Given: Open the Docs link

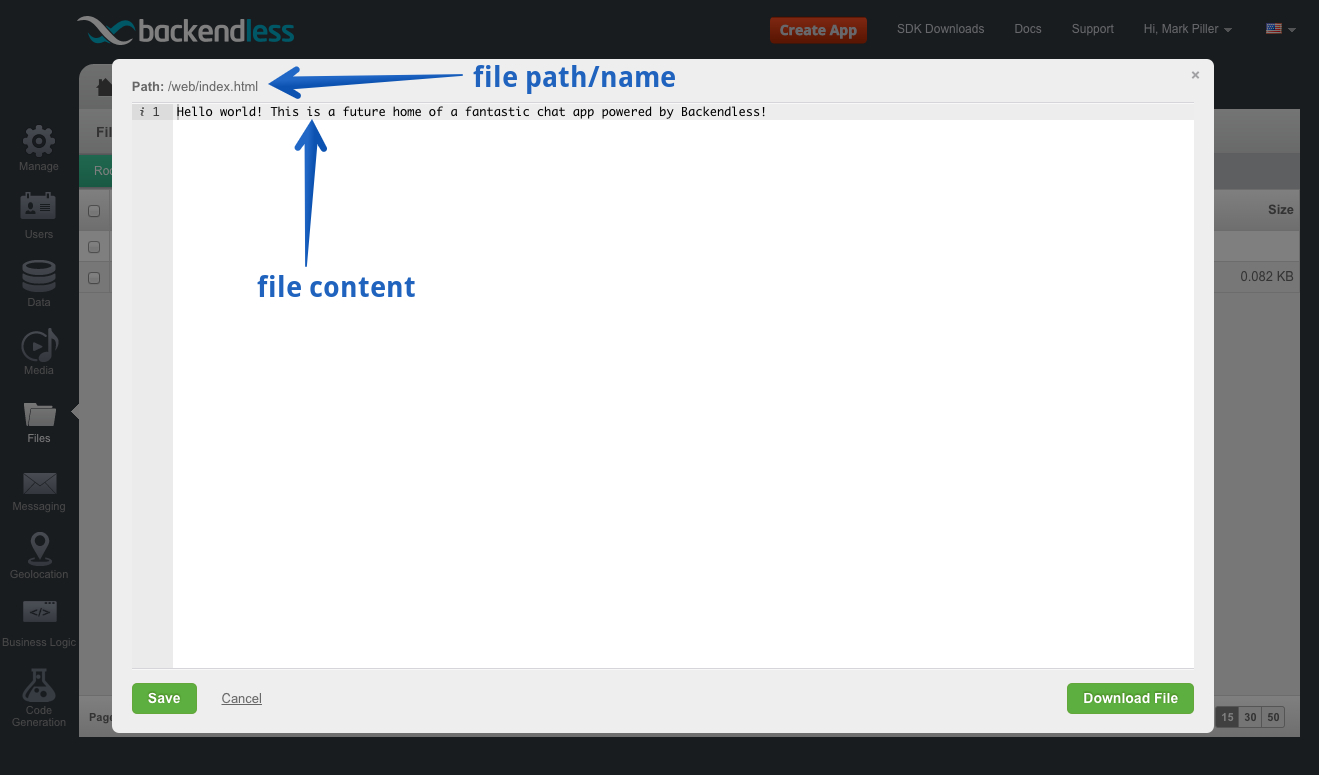Looking at the screenshot, I should (x=1027, y=29).
